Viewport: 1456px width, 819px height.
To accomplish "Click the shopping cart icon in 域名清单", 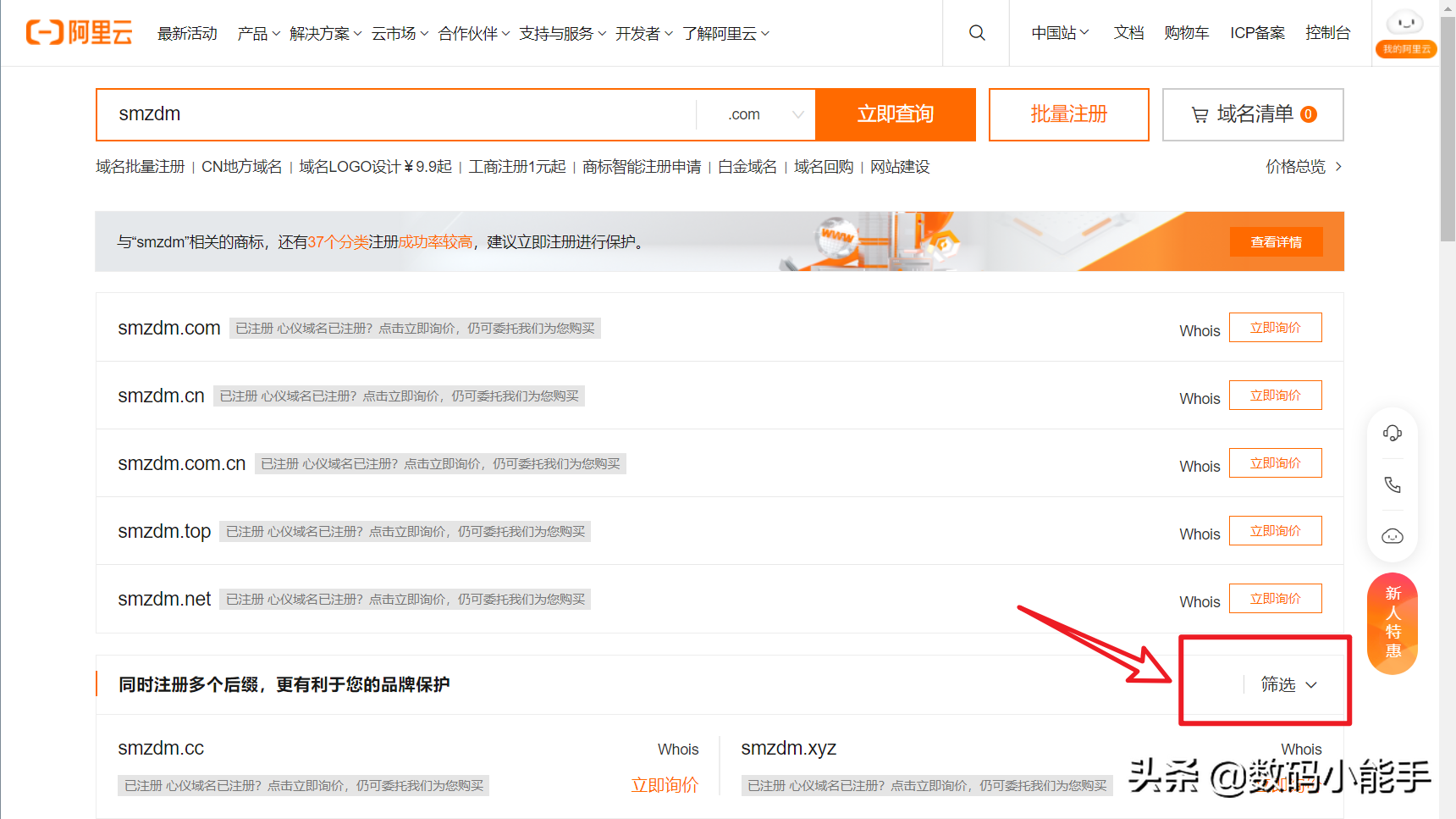I will 1200,114.
